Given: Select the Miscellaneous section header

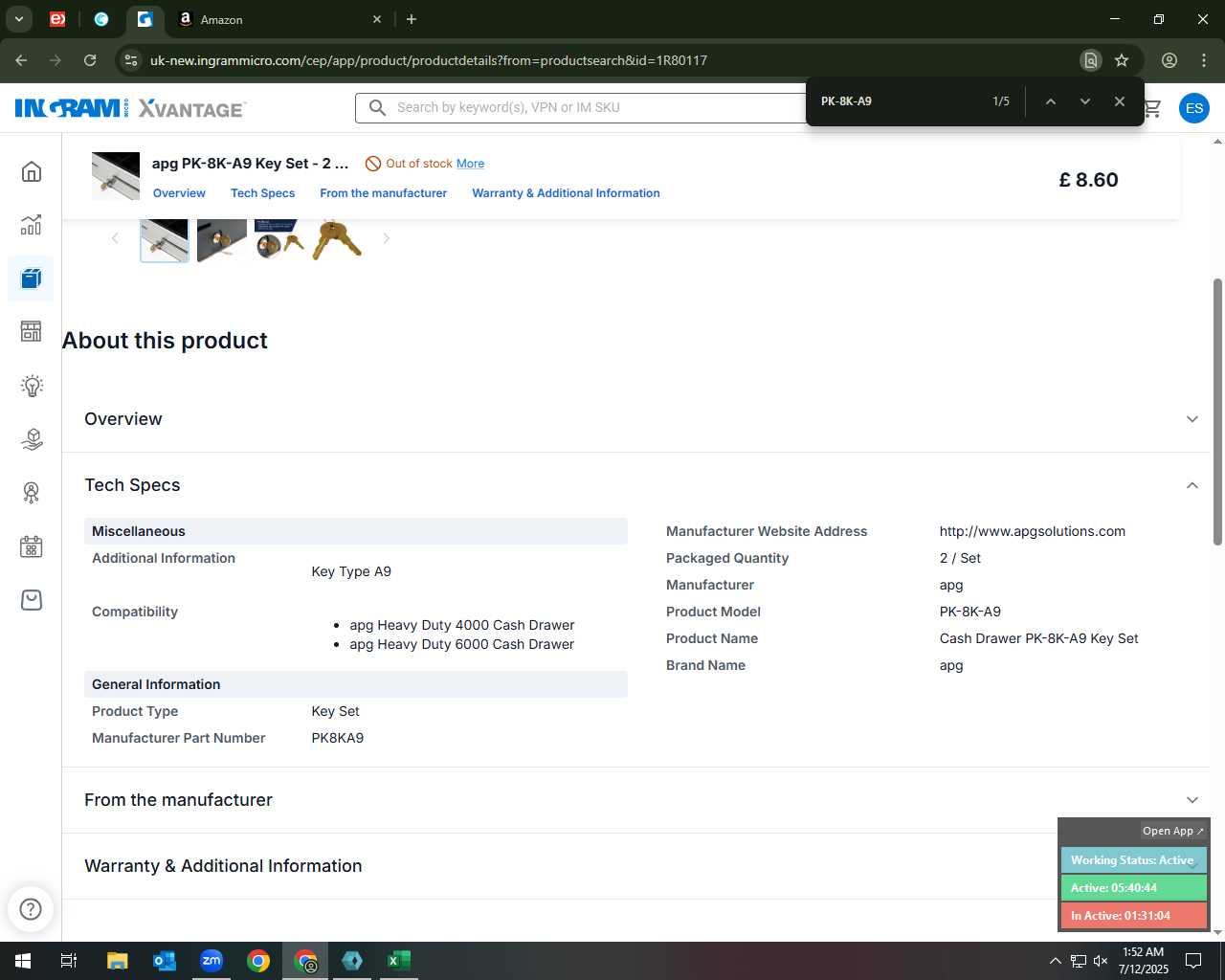Looking at the screenshot, I should [356, 531].
